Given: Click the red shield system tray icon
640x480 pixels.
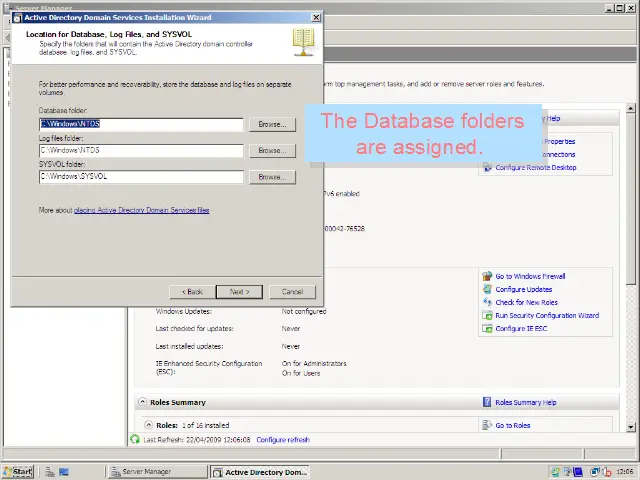Looking at the screenshot, I should (607, 472).
